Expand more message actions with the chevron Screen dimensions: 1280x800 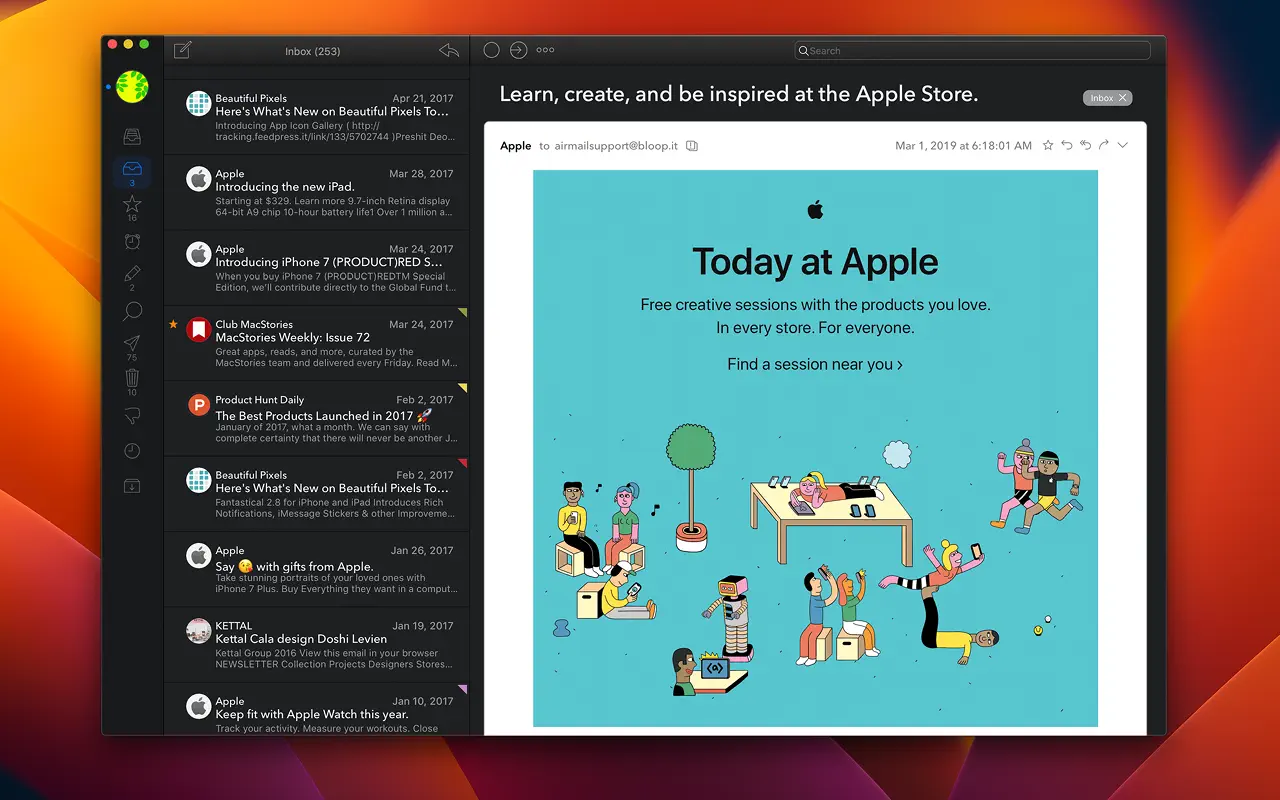tap(1122, 145)
